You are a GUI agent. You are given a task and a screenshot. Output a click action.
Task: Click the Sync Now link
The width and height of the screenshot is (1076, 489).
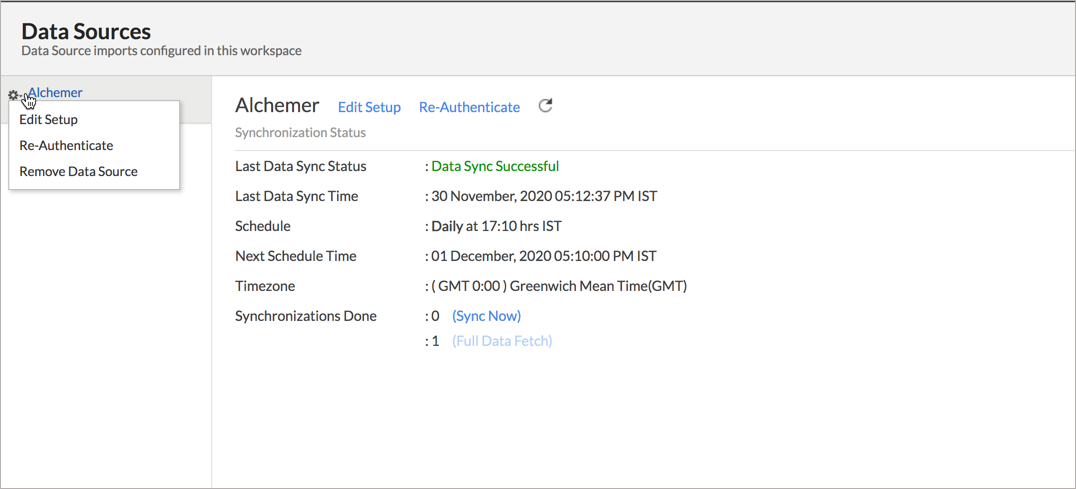(487, 316)
